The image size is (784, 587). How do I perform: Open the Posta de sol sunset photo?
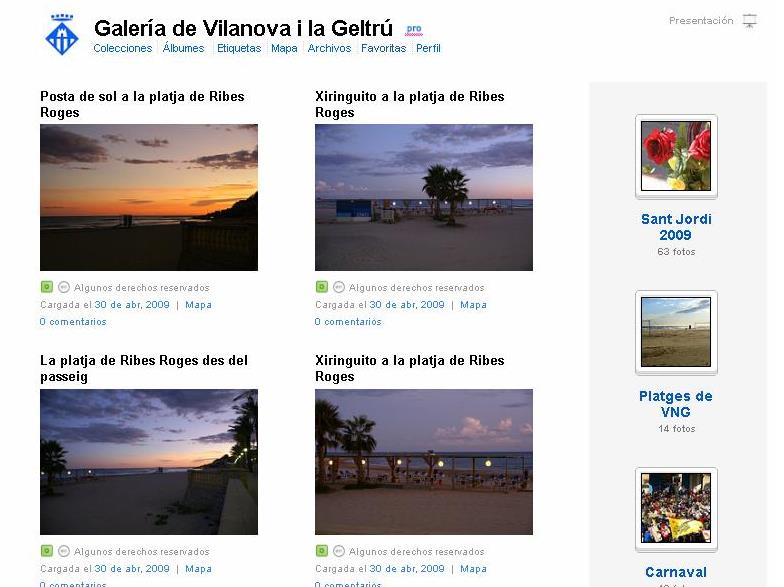click(x=149, y=198)
